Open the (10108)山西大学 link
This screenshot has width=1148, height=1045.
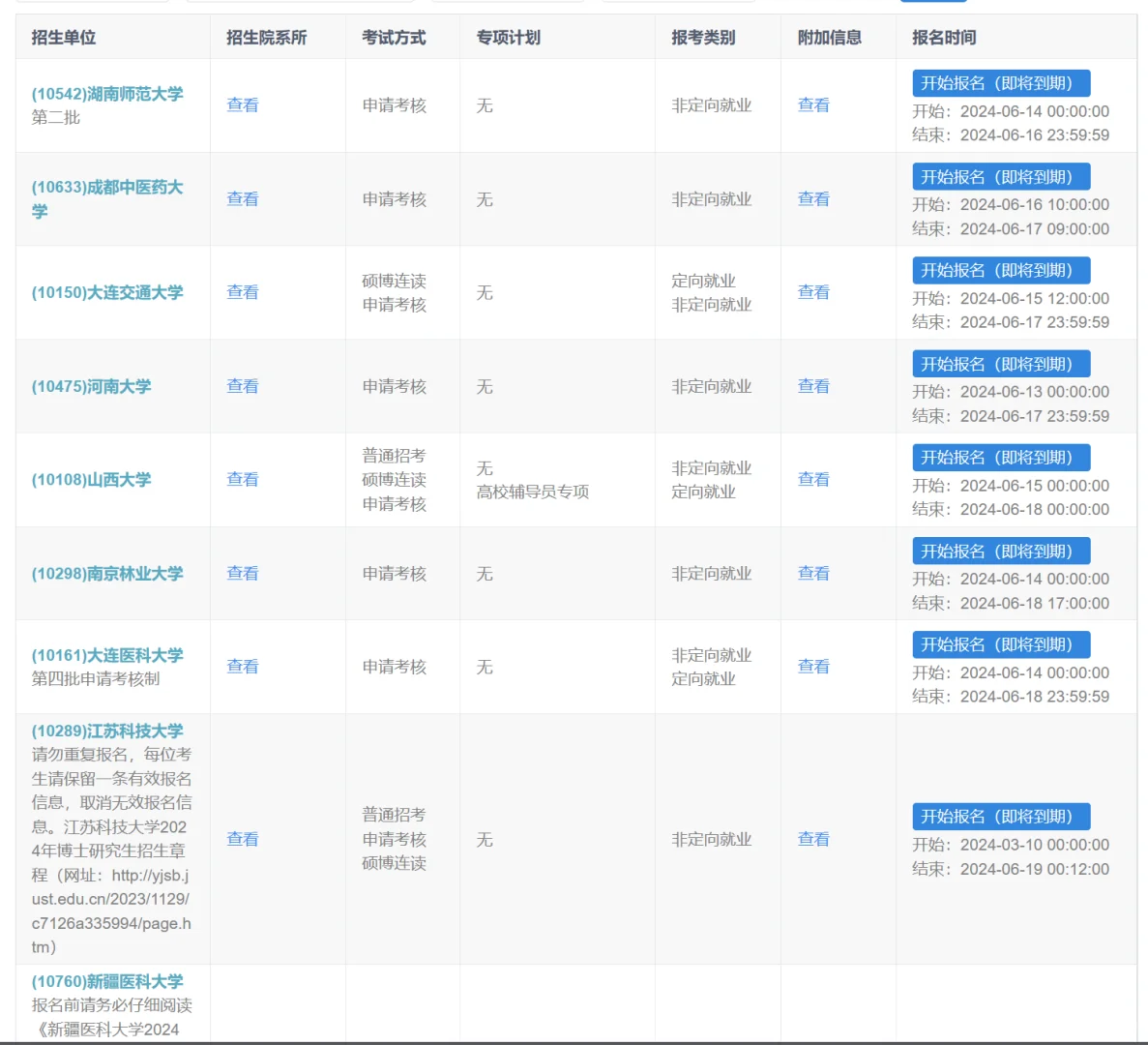[91, 480]
